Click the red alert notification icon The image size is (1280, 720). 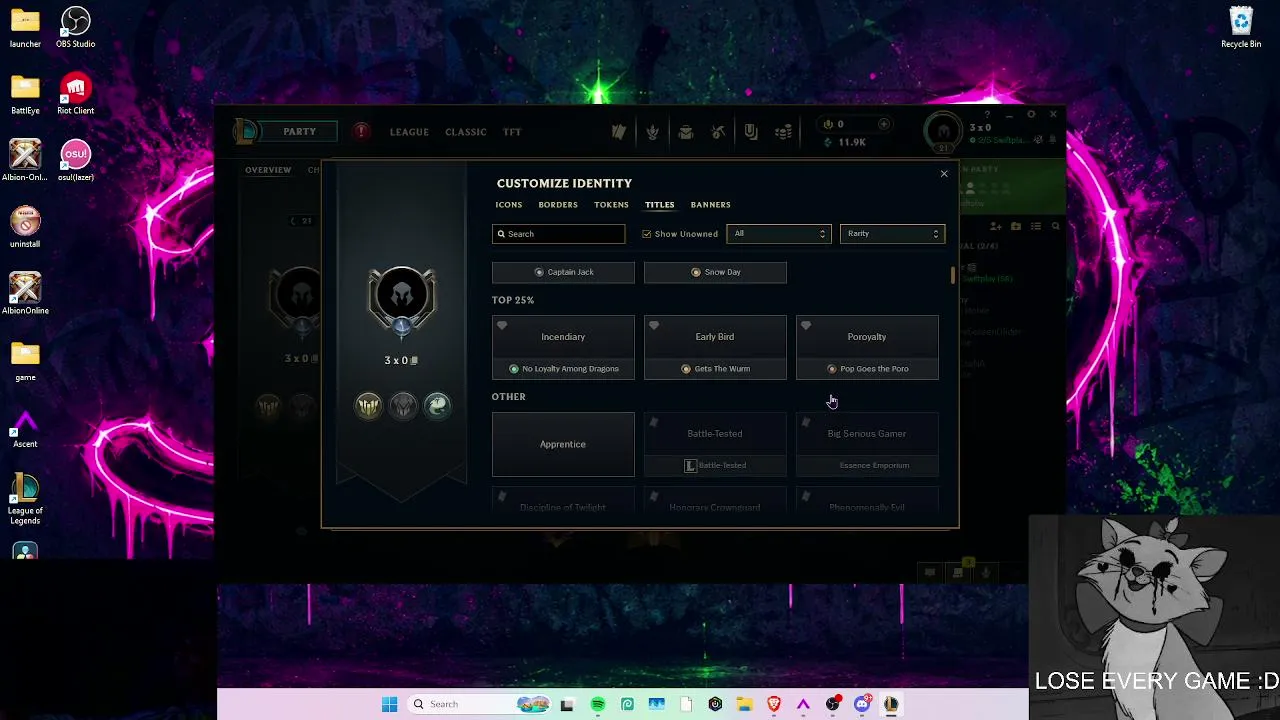point(361,131)
